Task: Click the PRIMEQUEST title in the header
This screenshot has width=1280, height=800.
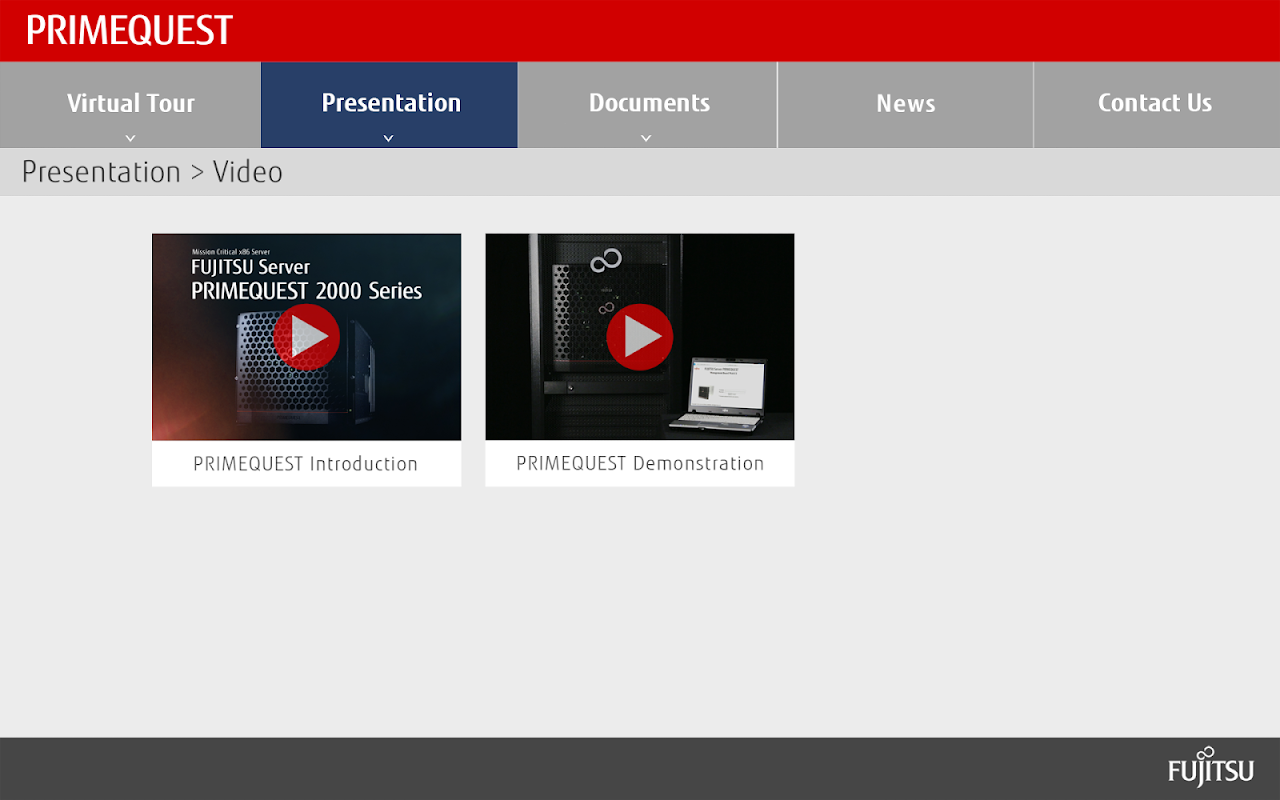Action: [129, 31]
